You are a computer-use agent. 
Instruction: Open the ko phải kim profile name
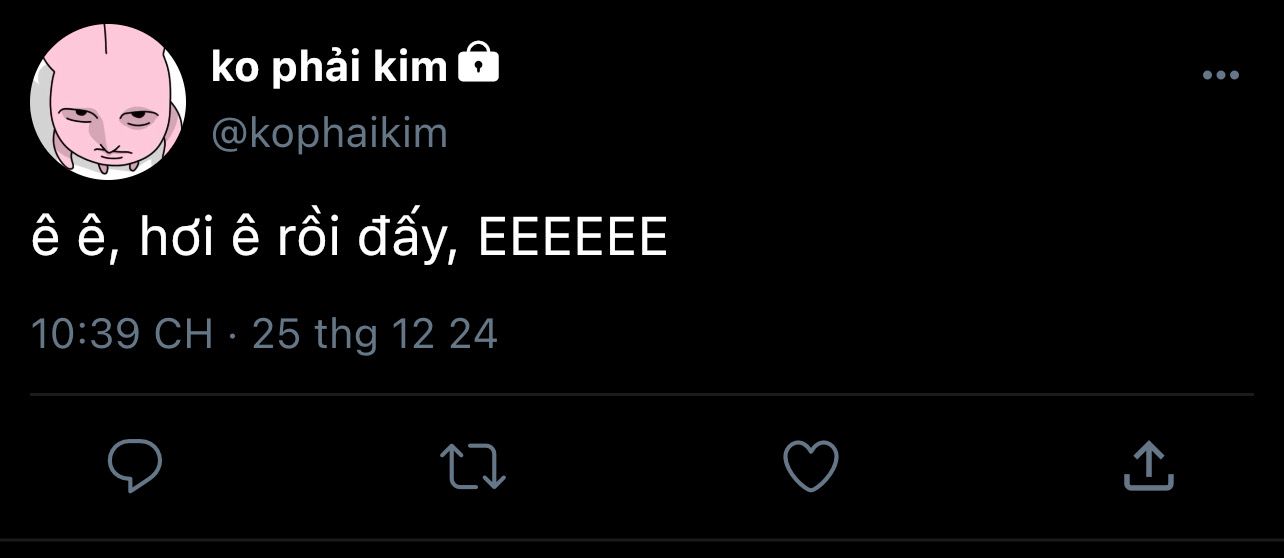coord(329,67)
